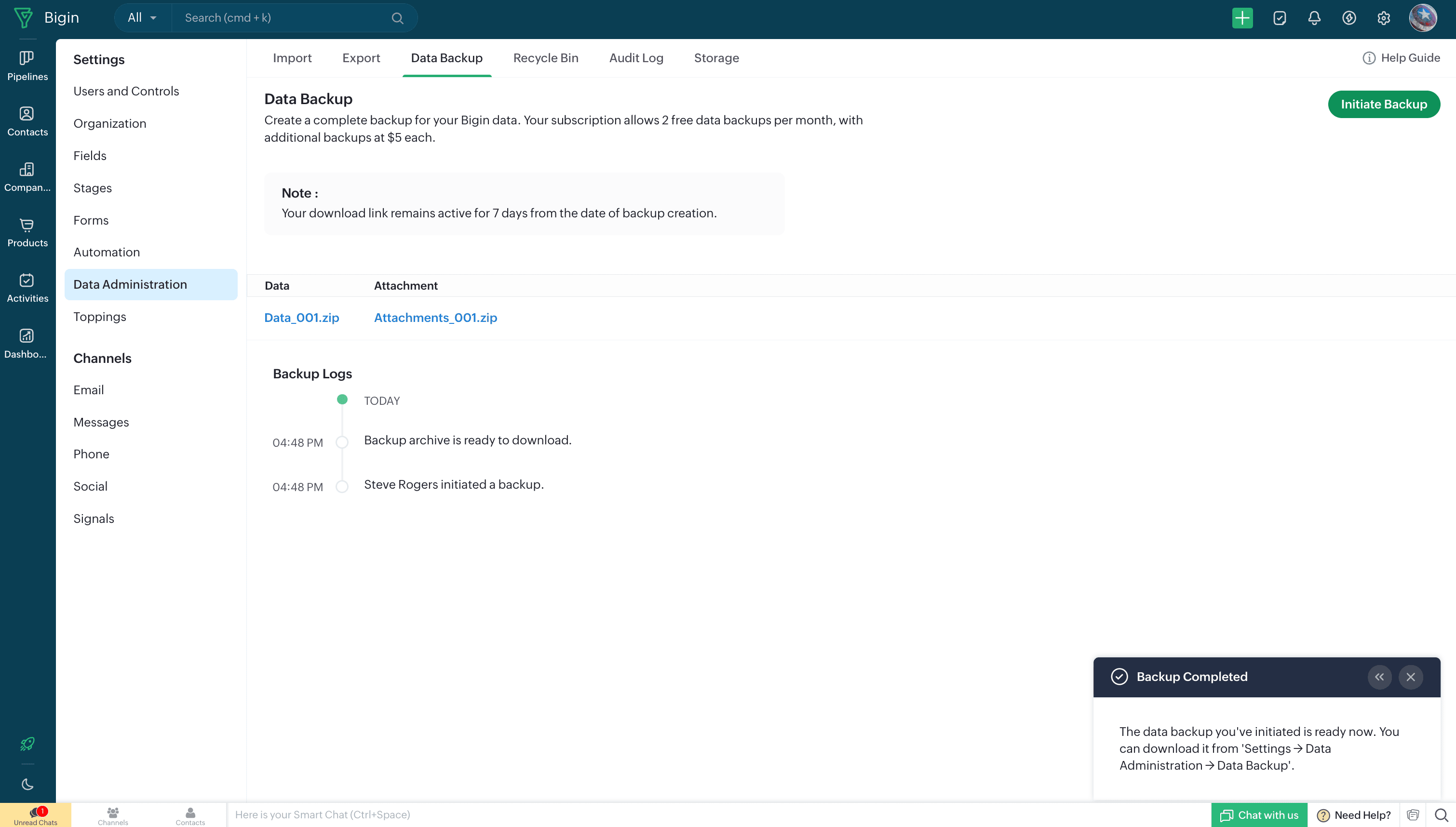Open the notifications bell icon

(1314, 18)
